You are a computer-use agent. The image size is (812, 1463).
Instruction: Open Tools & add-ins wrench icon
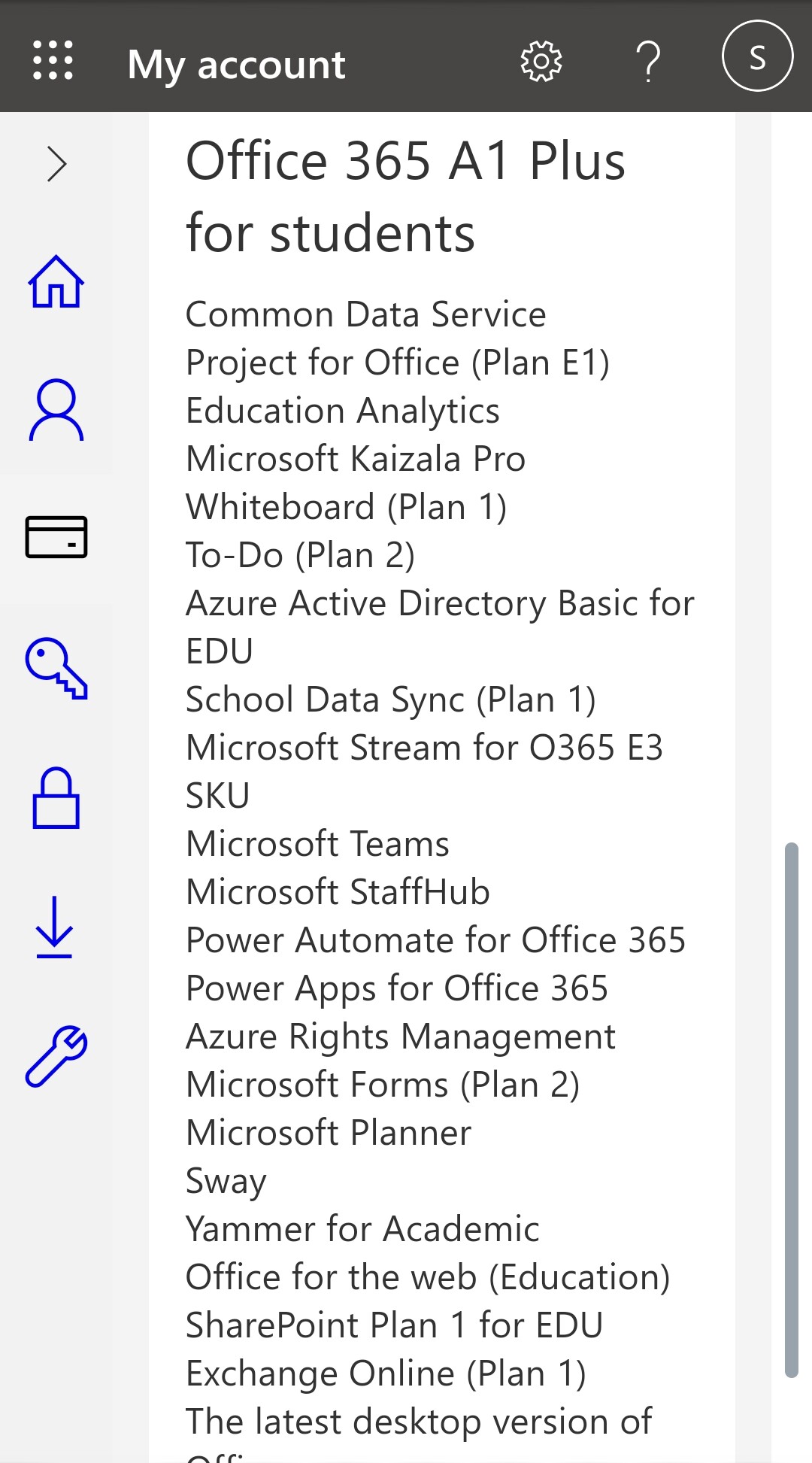(x=56, y=1055)
